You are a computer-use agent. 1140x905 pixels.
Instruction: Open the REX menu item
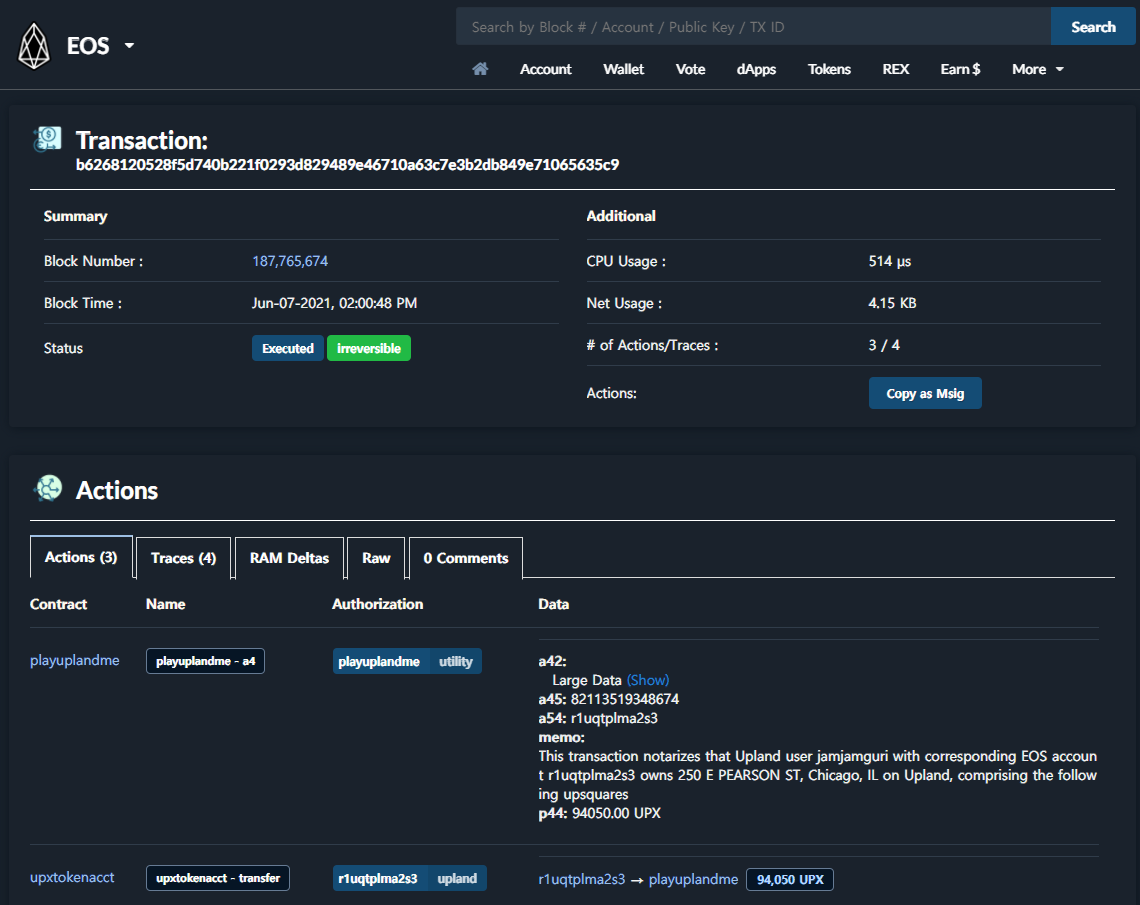895,69
